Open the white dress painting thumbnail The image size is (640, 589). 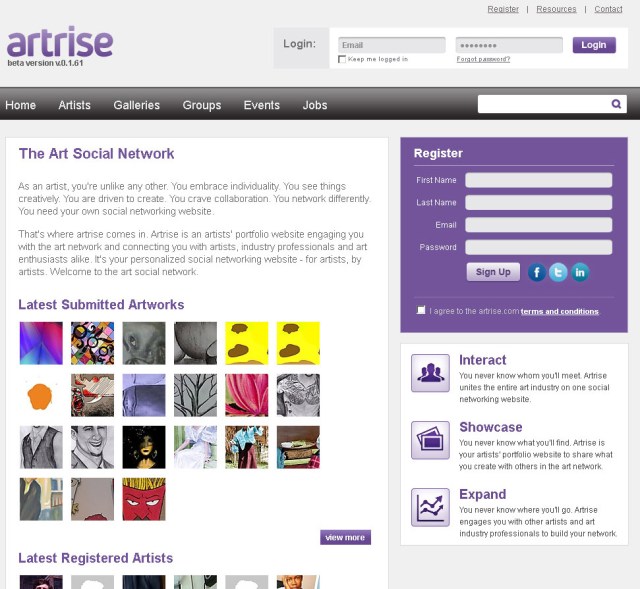[196, 447]
